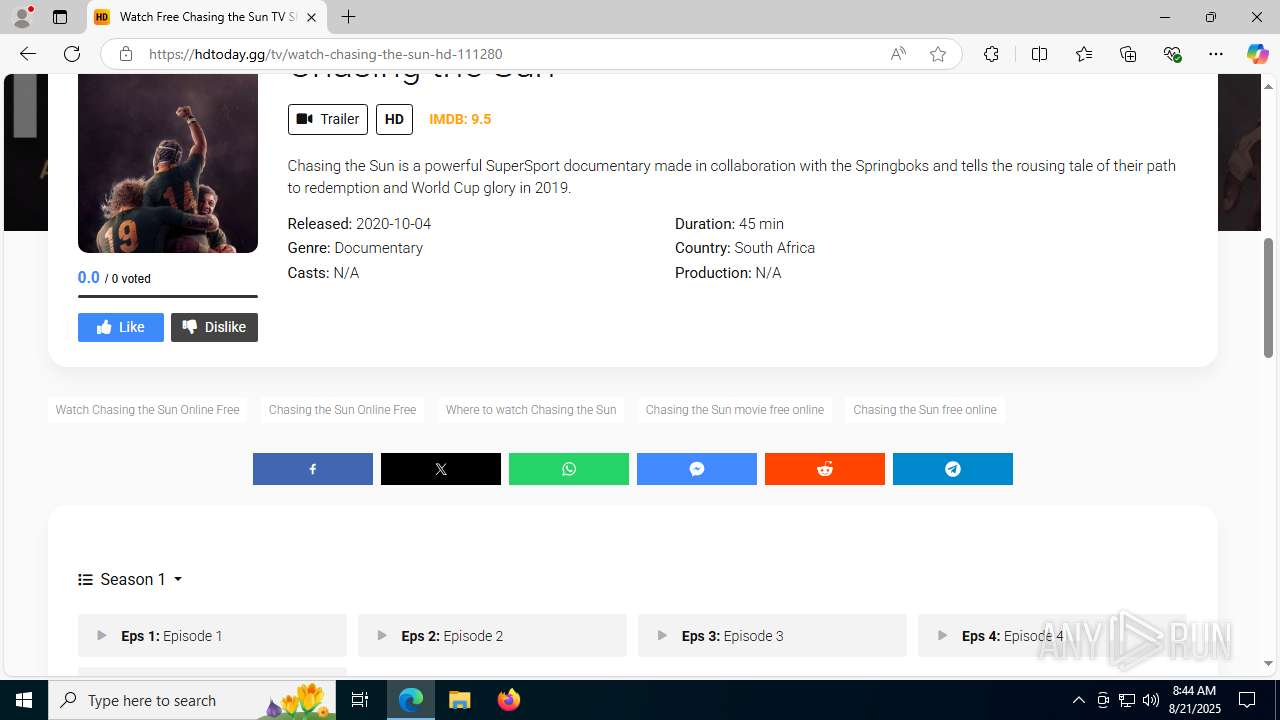The height and width of the screenshot is (720, 1280).
Task: Open Copilot sidebar
Action: (x=1257, y=54)
